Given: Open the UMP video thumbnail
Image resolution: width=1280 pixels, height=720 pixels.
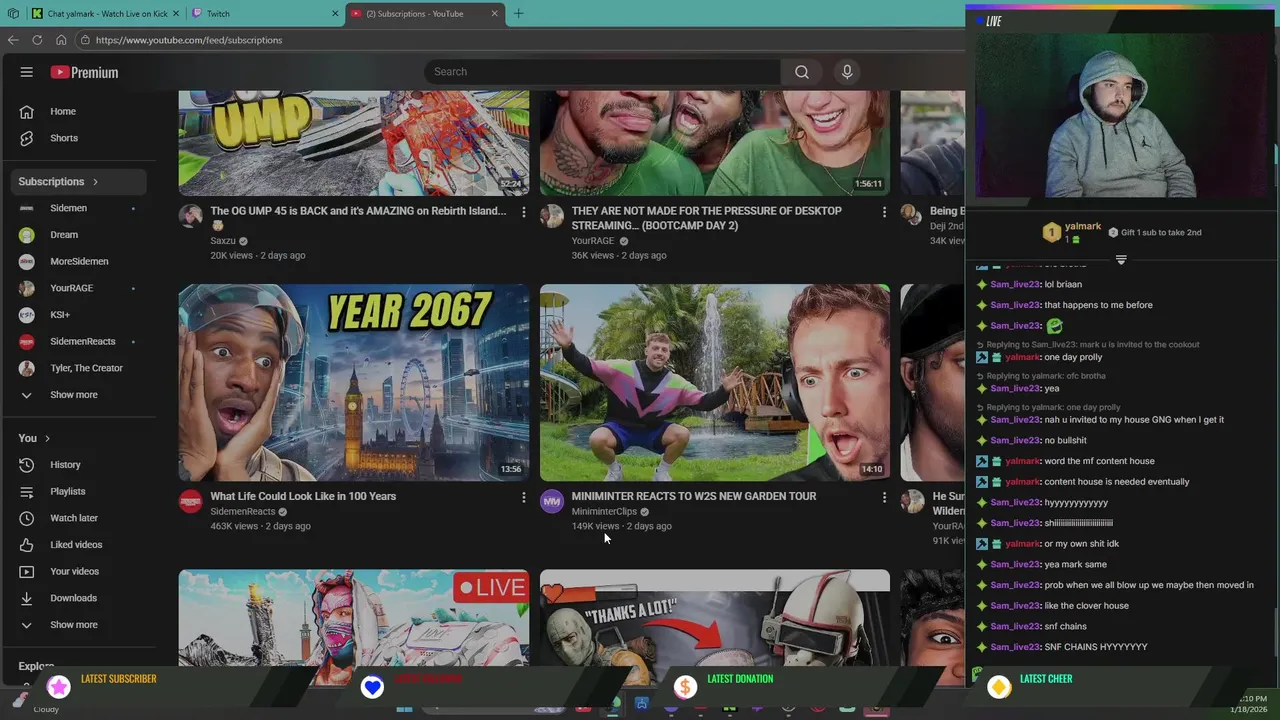Looking at the screenshot, I should pos(354,143).
